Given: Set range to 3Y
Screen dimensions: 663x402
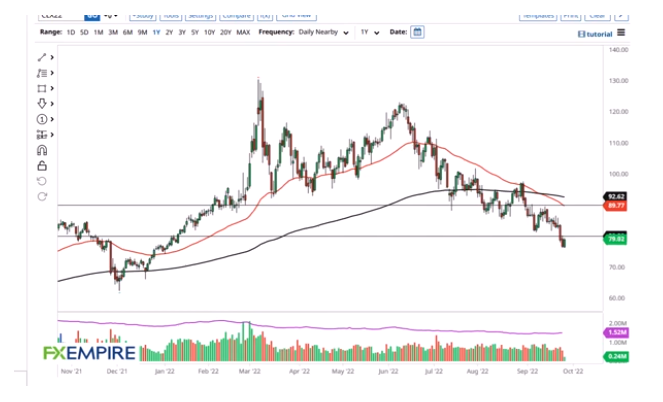Looking at the screenshot, I should click(x=182, y=32).
